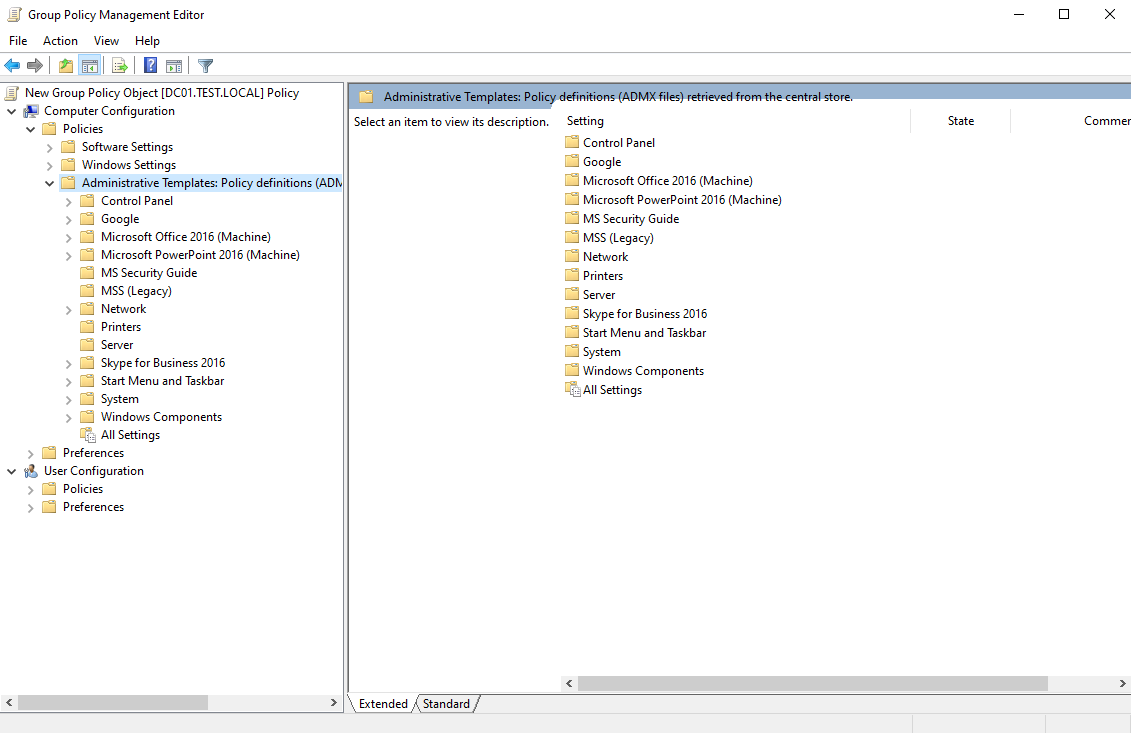Click the Filter funnel toolbar icon
Viewport: 1131px width, 733px height.
click(205, 66)
